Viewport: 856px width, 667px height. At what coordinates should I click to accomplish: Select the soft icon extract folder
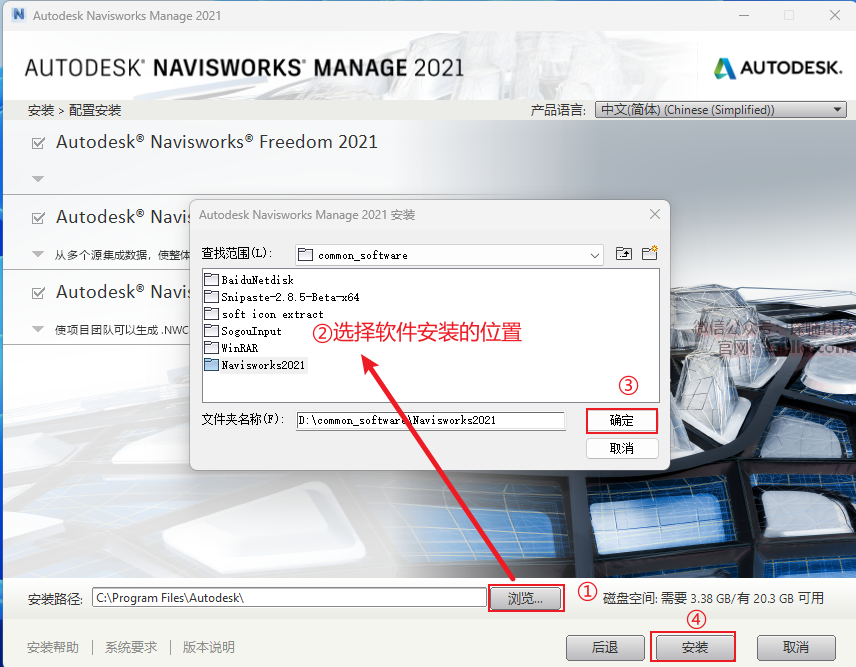pyautogui.click(x=264, y=314)
